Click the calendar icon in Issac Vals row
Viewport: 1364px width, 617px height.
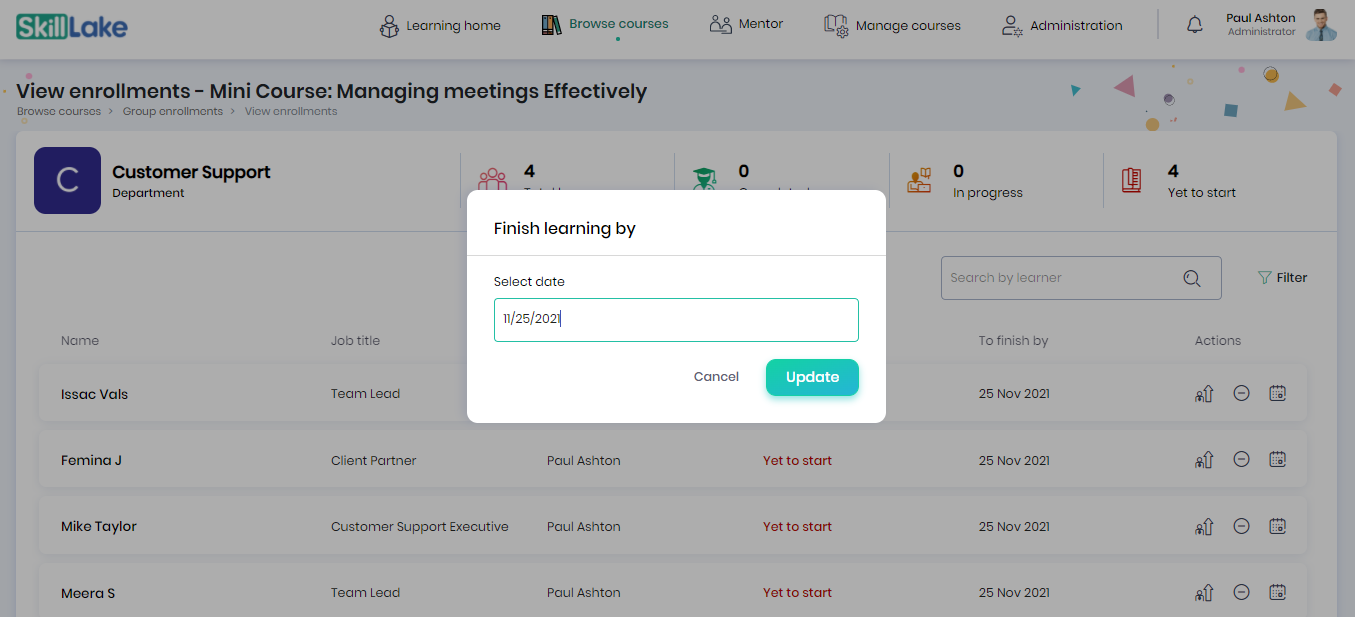pyautogui.click(x=1277, y=394)
